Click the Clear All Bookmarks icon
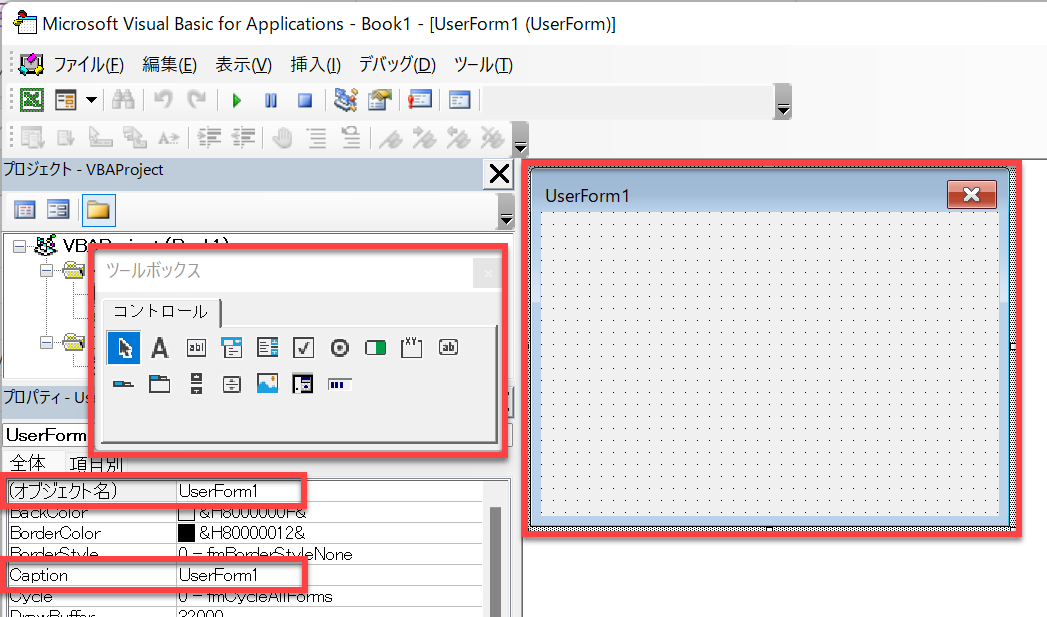Image resolution: width=1047 pixels, height=617 pixels. click(x=492, y=138)
